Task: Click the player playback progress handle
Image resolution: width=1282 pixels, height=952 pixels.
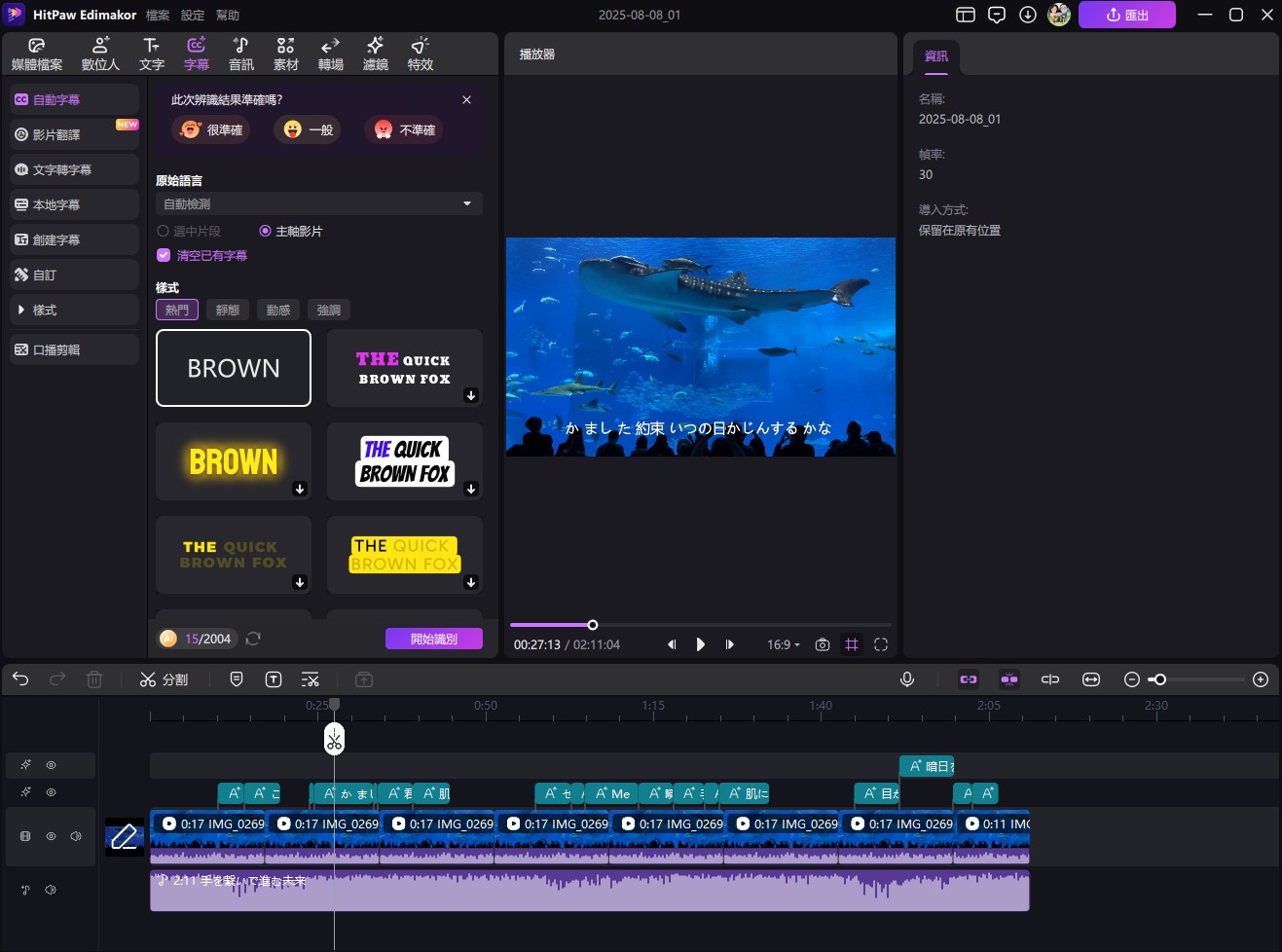Action: [592, 625]
